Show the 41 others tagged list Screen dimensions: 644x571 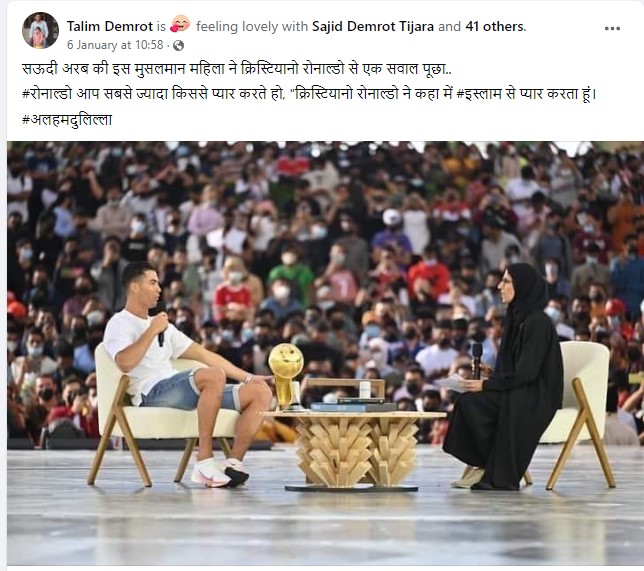tap(495, 27)
